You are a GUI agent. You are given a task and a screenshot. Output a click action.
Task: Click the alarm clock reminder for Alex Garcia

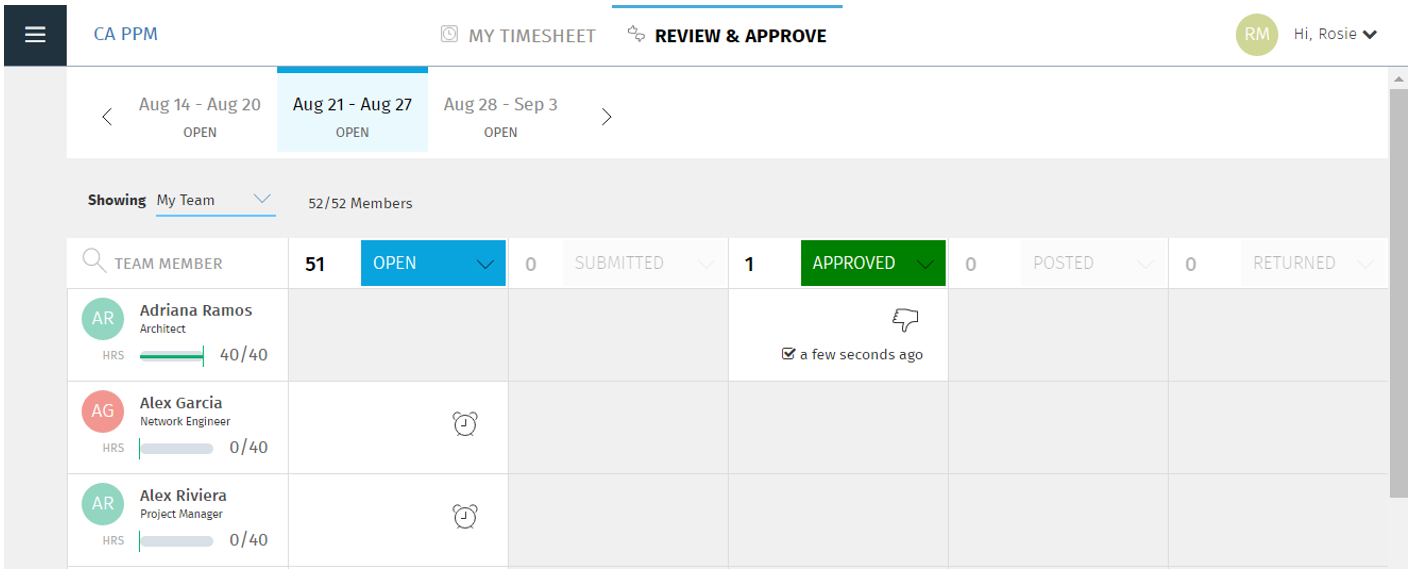tap(465, 424)
